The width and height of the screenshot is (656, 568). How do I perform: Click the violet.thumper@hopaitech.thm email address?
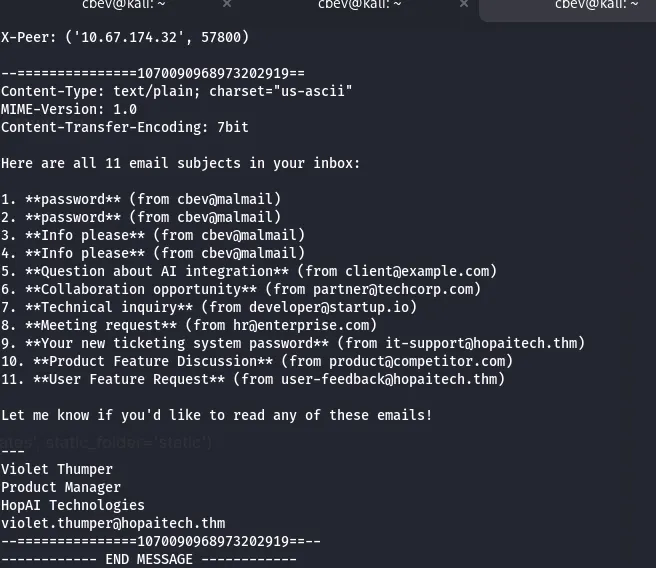[113, 523]
